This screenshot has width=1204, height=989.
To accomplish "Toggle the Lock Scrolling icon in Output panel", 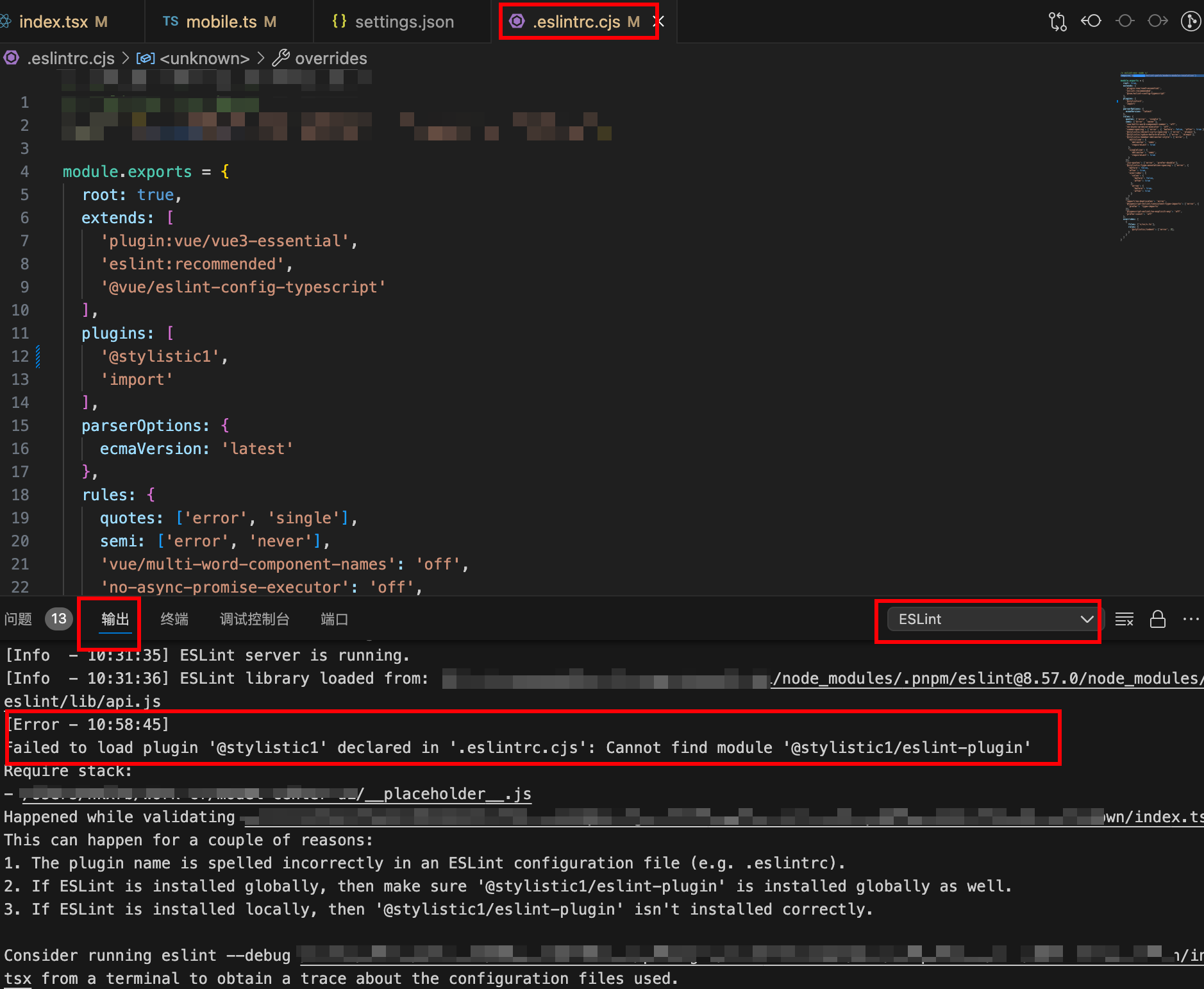I will tap(1158, 619).
